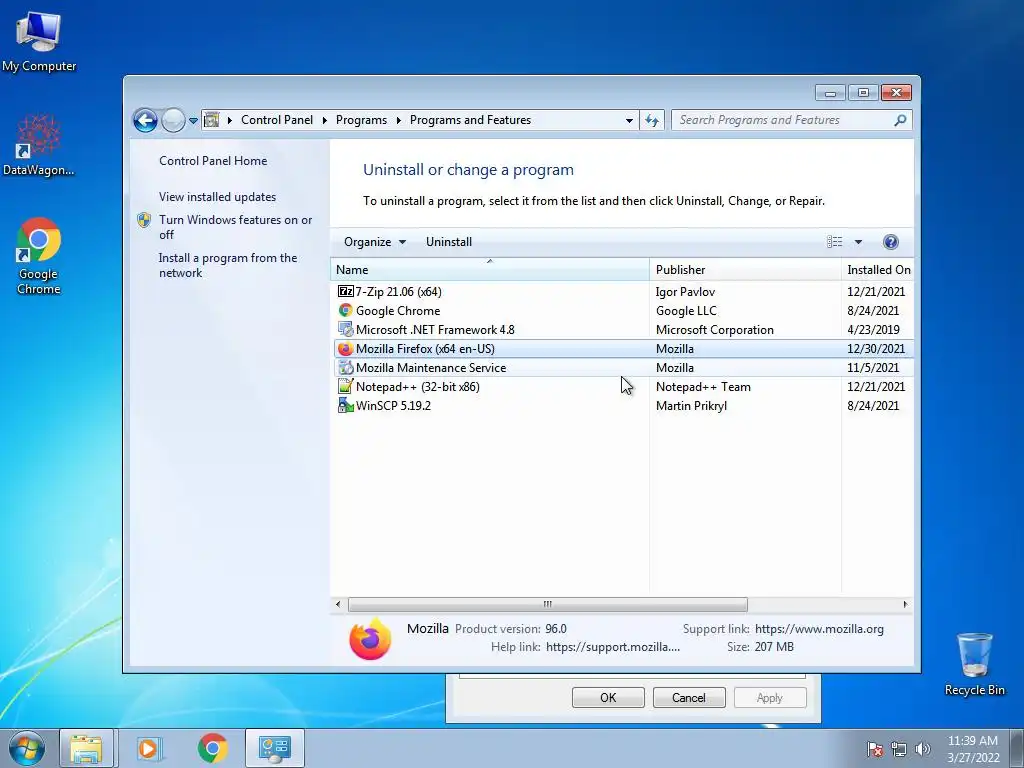Open Windows Media Player from the taskbar
1024x768 pixels.
[x=148, y=748]
